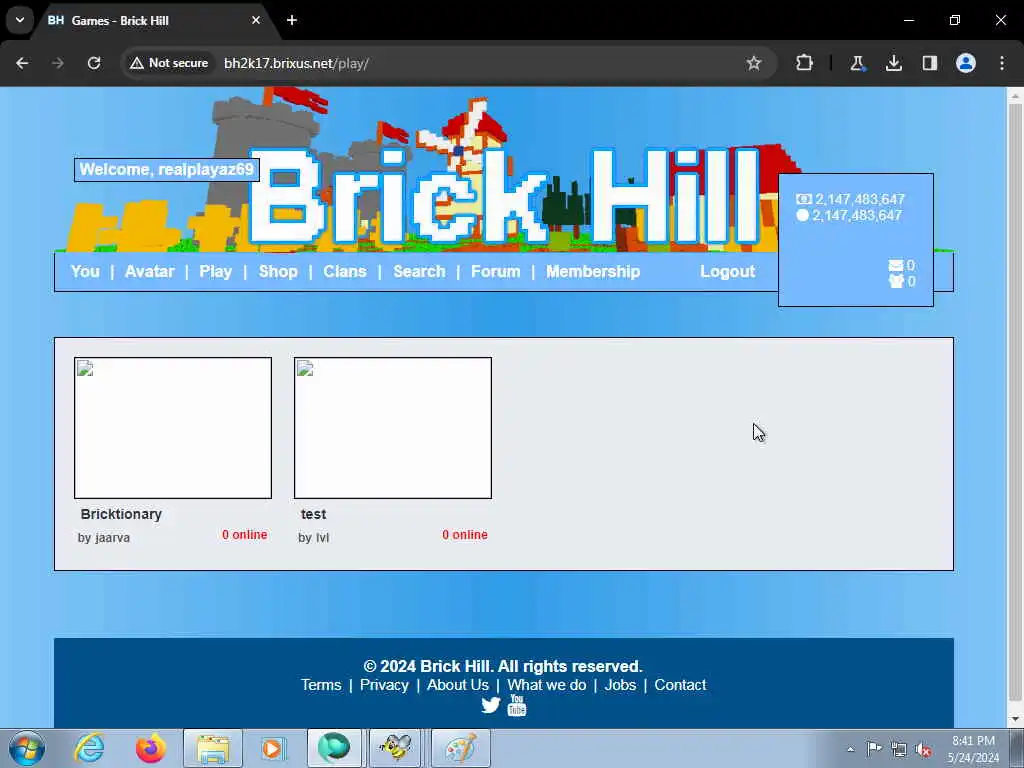The image size is (1024, 768).
Task: Open the test game thumbnail
Action: coord(393,428)
